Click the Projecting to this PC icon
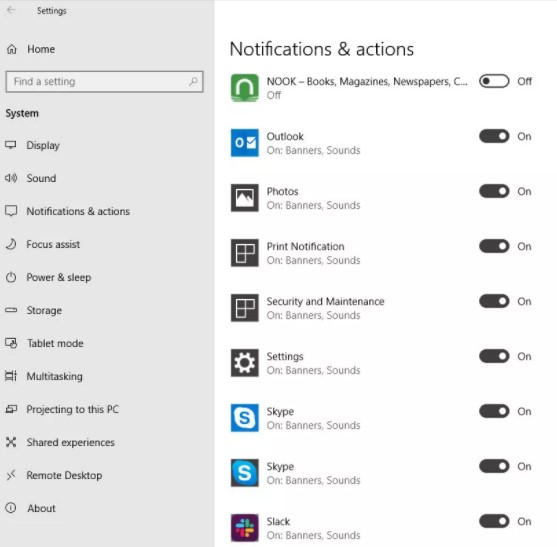Viewport: 557px width, 547px height. [x=11, y=409]
